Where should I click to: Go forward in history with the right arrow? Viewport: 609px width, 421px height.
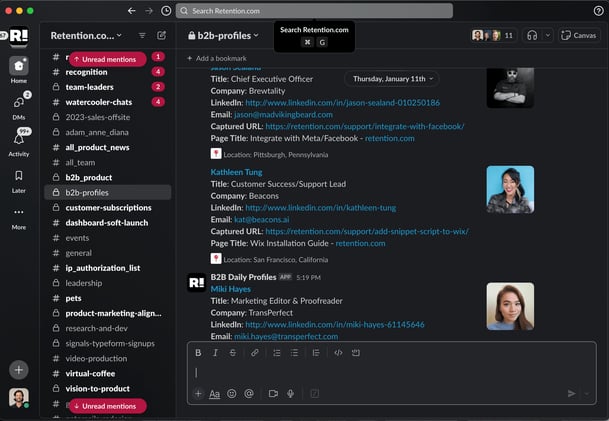pos(149,11)
